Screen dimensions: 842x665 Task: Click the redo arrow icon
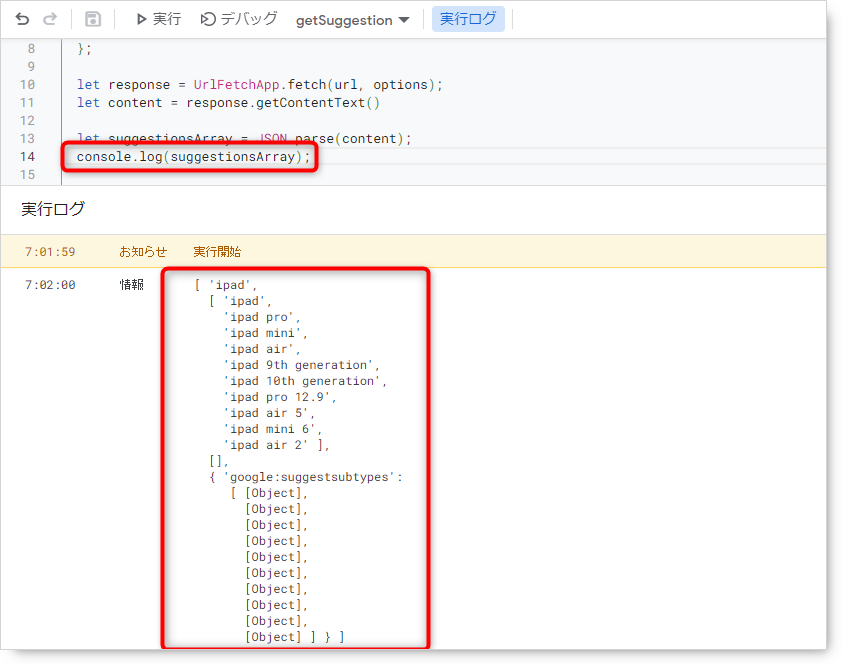click(x=50, y=20)
